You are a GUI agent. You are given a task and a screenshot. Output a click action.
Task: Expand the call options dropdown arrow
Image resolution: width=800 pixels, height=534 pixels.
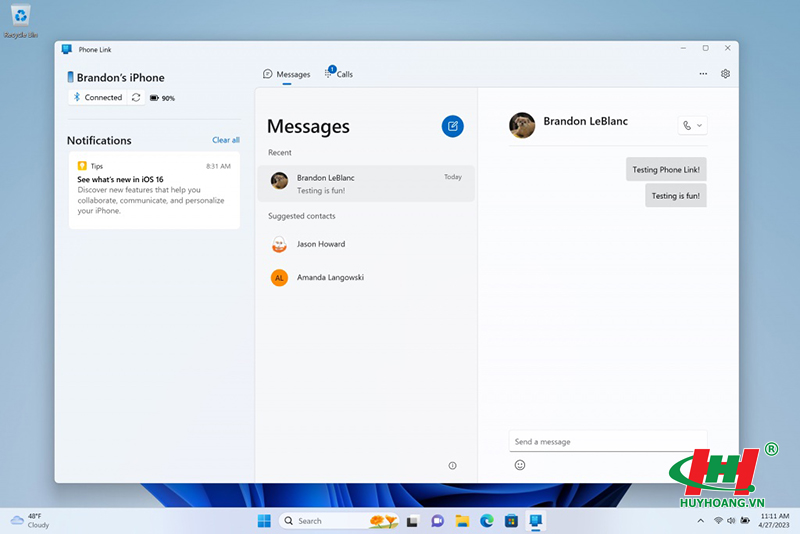[699, 125]
